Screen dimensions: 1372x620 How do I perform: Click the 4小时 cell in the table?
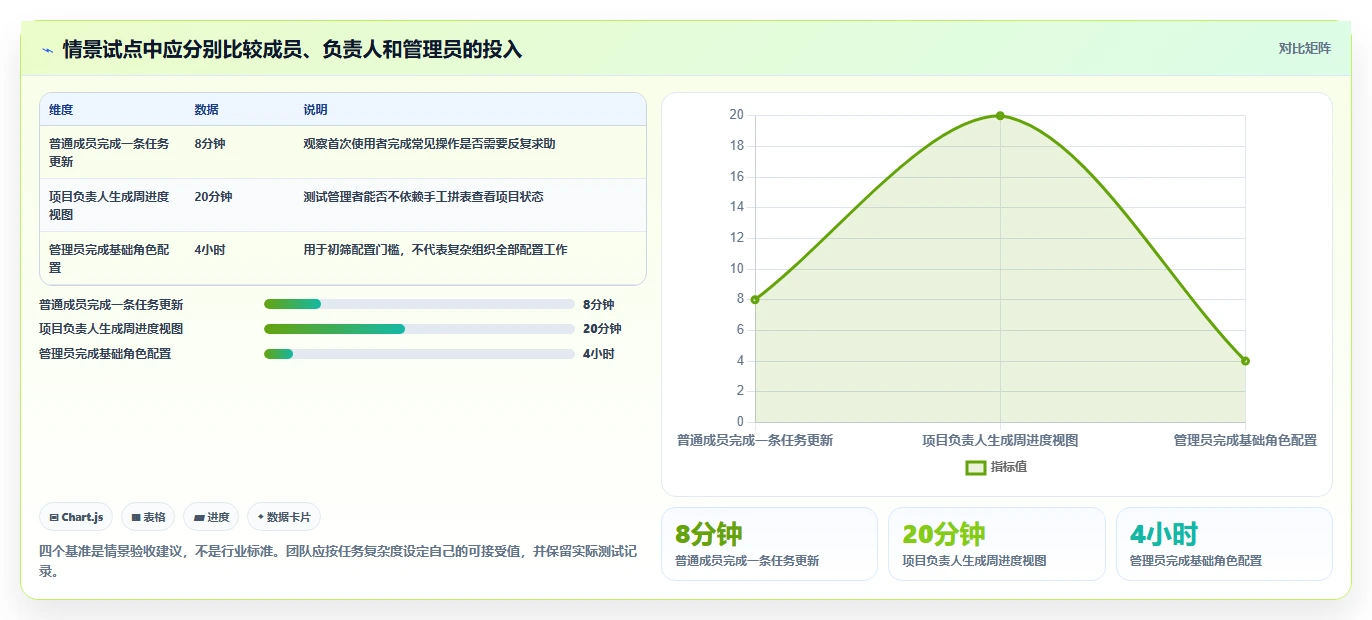pyautogui.click(x=210, y=250)
